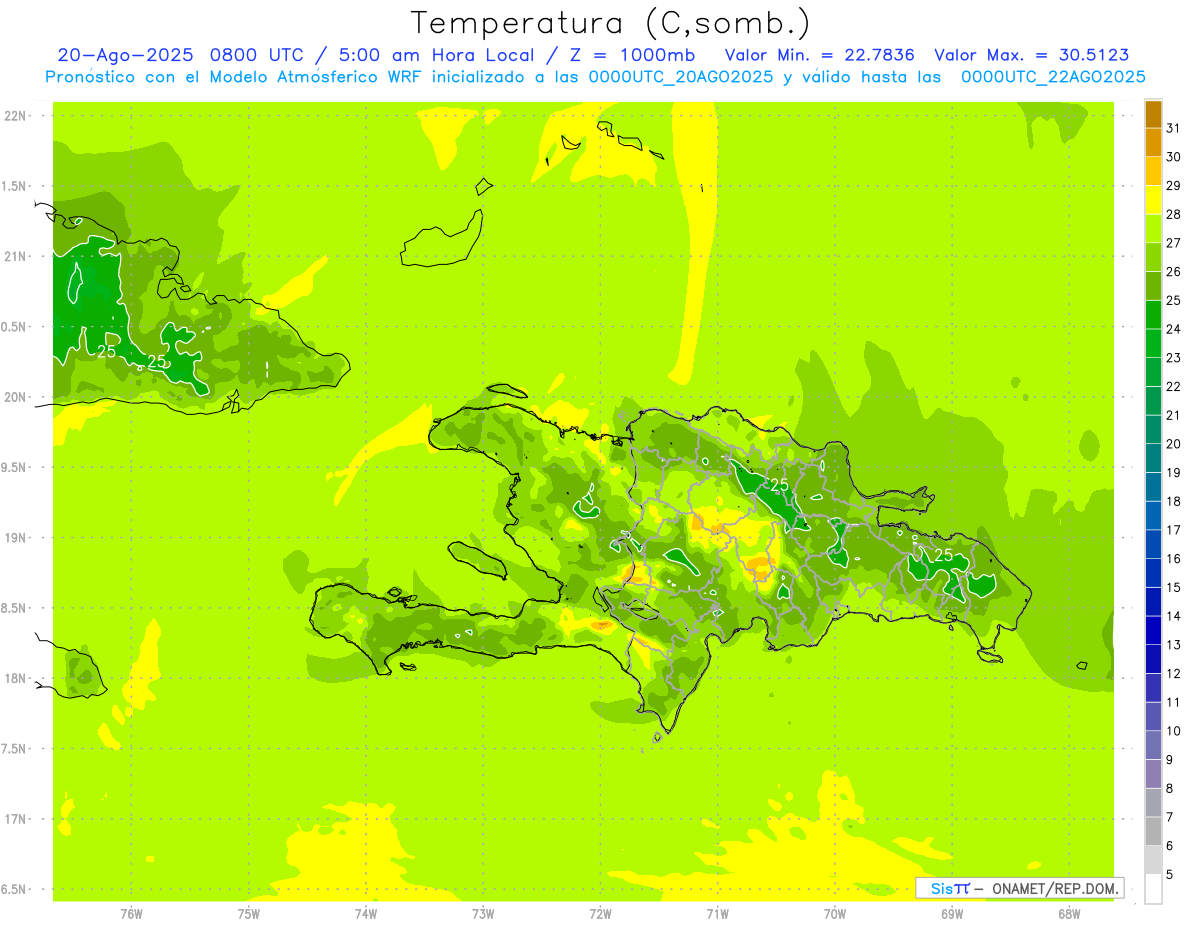Click the '17N' latitude label
This screenshot has width=1200, height=927.
tap(15, 819)
